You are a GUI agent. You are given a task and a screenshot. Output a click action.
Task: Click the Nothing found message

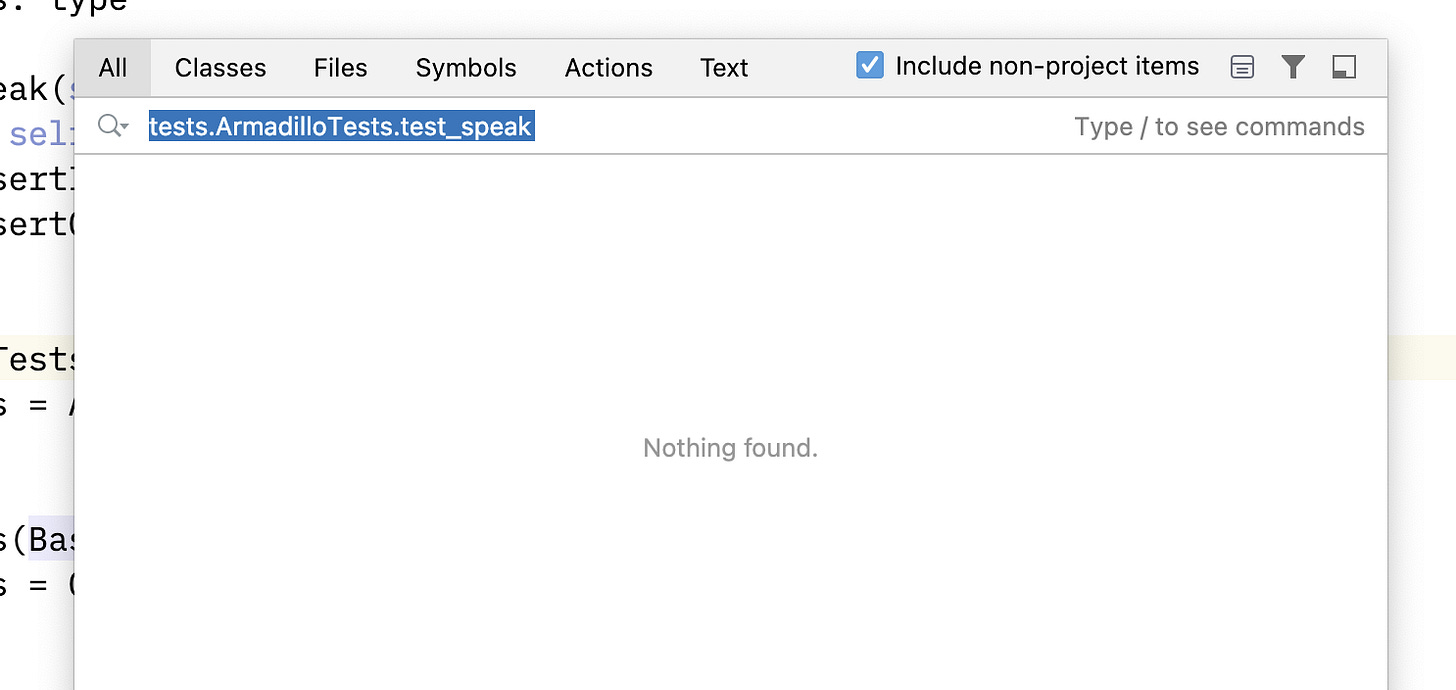[729, 447]
